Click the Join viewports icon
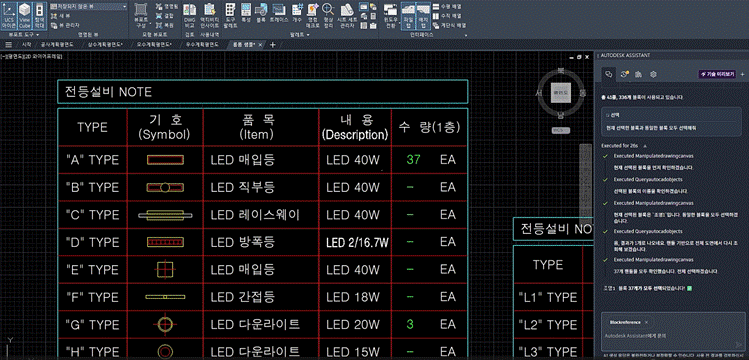The image size is (749, 360). [x=159, y=16]
